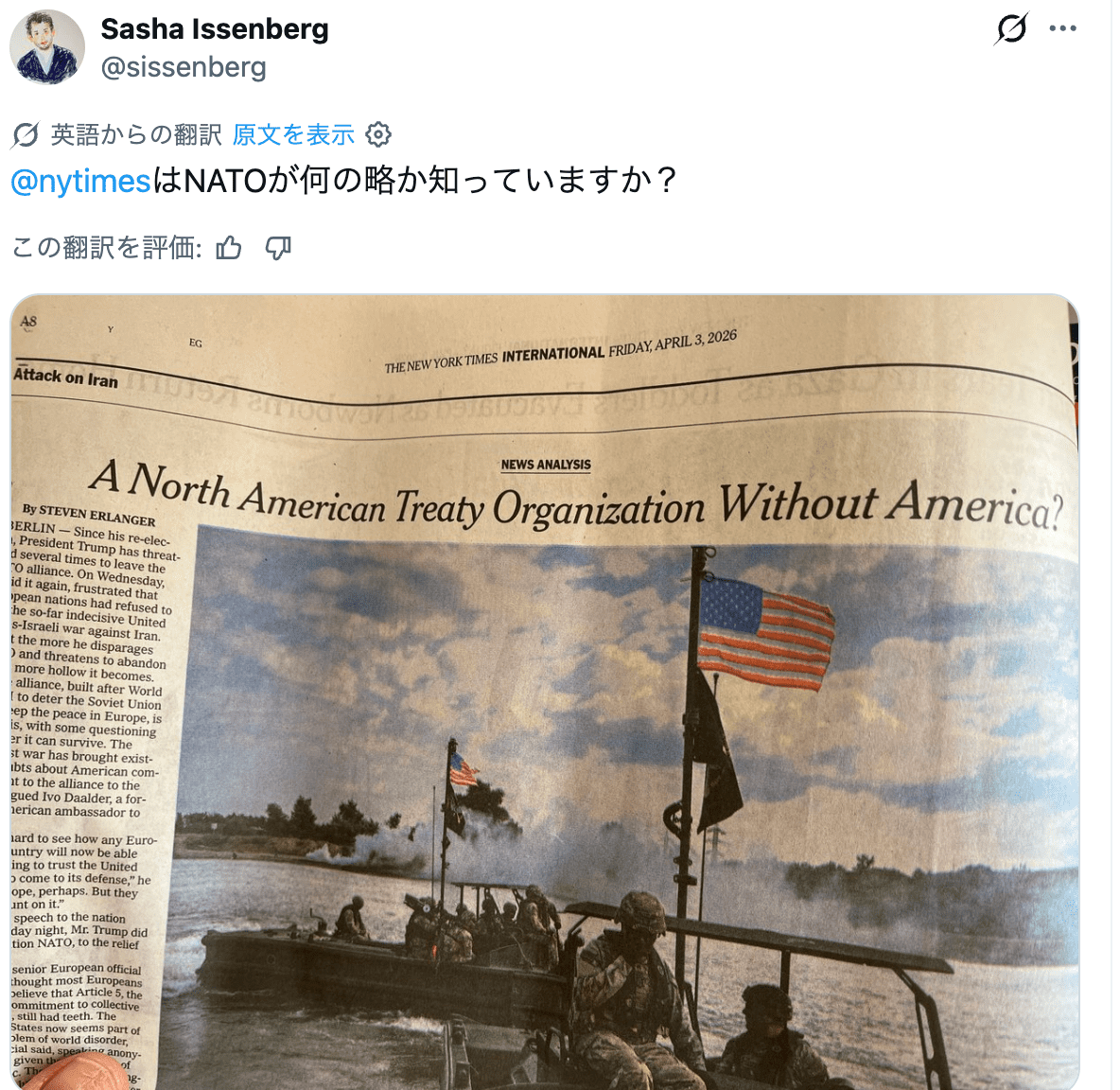The image size is (1120, 1090).
Task: Click the 英語からの翻訳 label
Action: (136, 134)
